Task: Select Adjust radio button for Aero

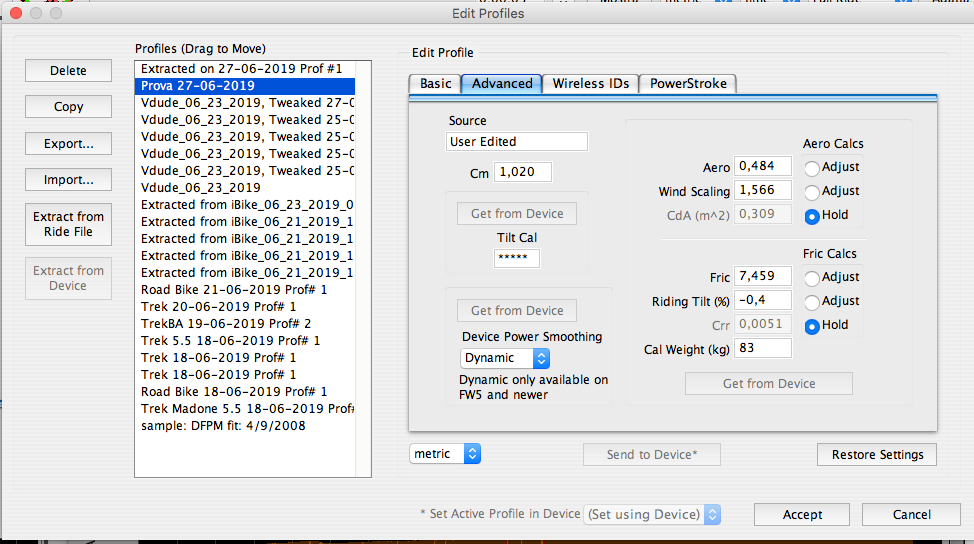Action: pos(812,167)
